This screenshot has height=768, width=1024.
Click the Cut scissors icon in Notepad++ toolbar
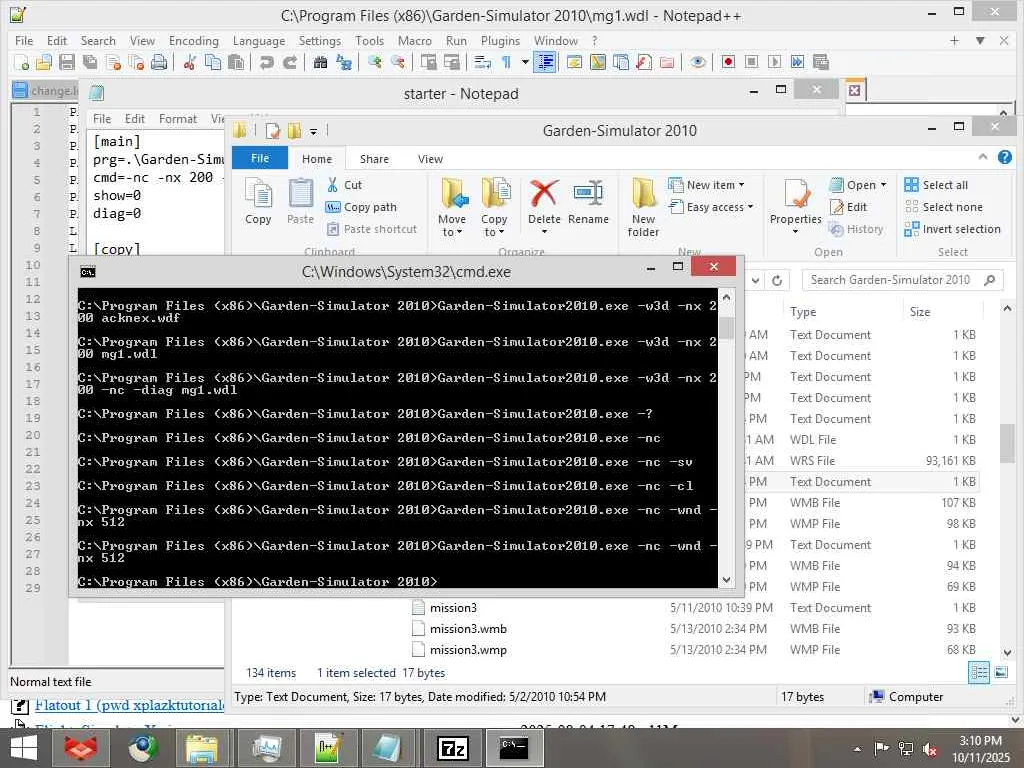click(x=189, y=62)
